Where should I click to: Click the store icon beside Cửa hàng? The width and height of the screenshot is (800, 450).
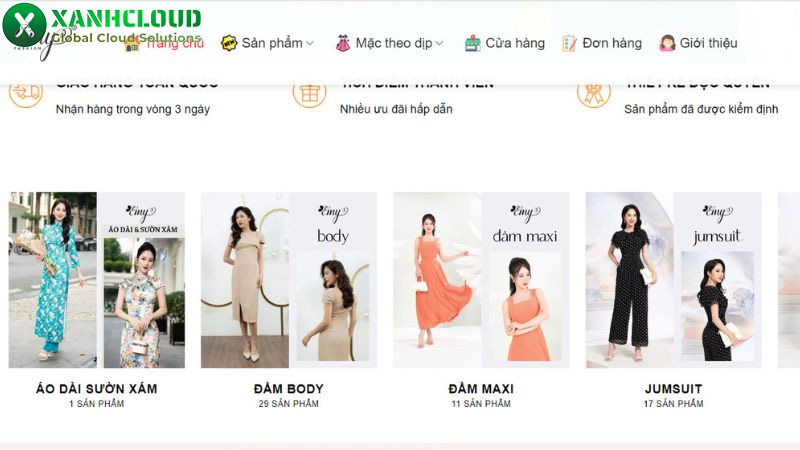[472, 43]
